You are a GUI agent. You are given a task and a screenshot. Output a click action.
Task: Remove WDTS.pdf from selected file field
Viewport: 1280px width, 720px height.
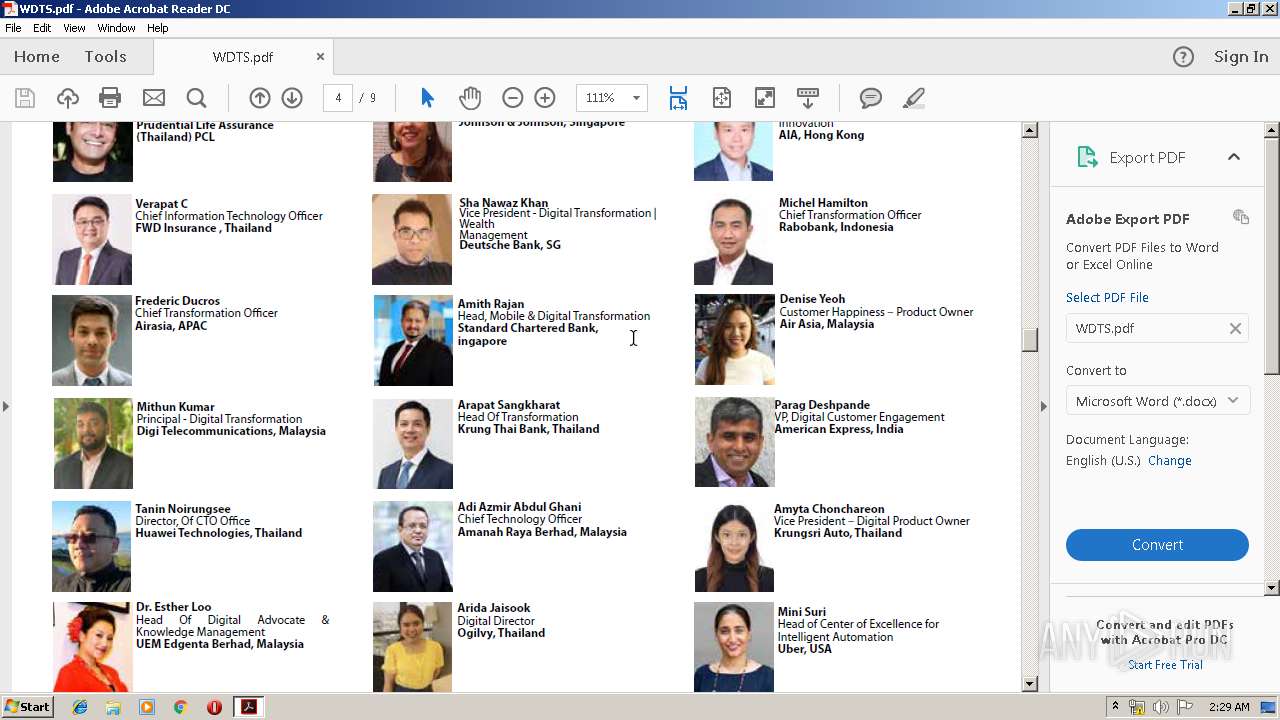[x=1236, y=328]
